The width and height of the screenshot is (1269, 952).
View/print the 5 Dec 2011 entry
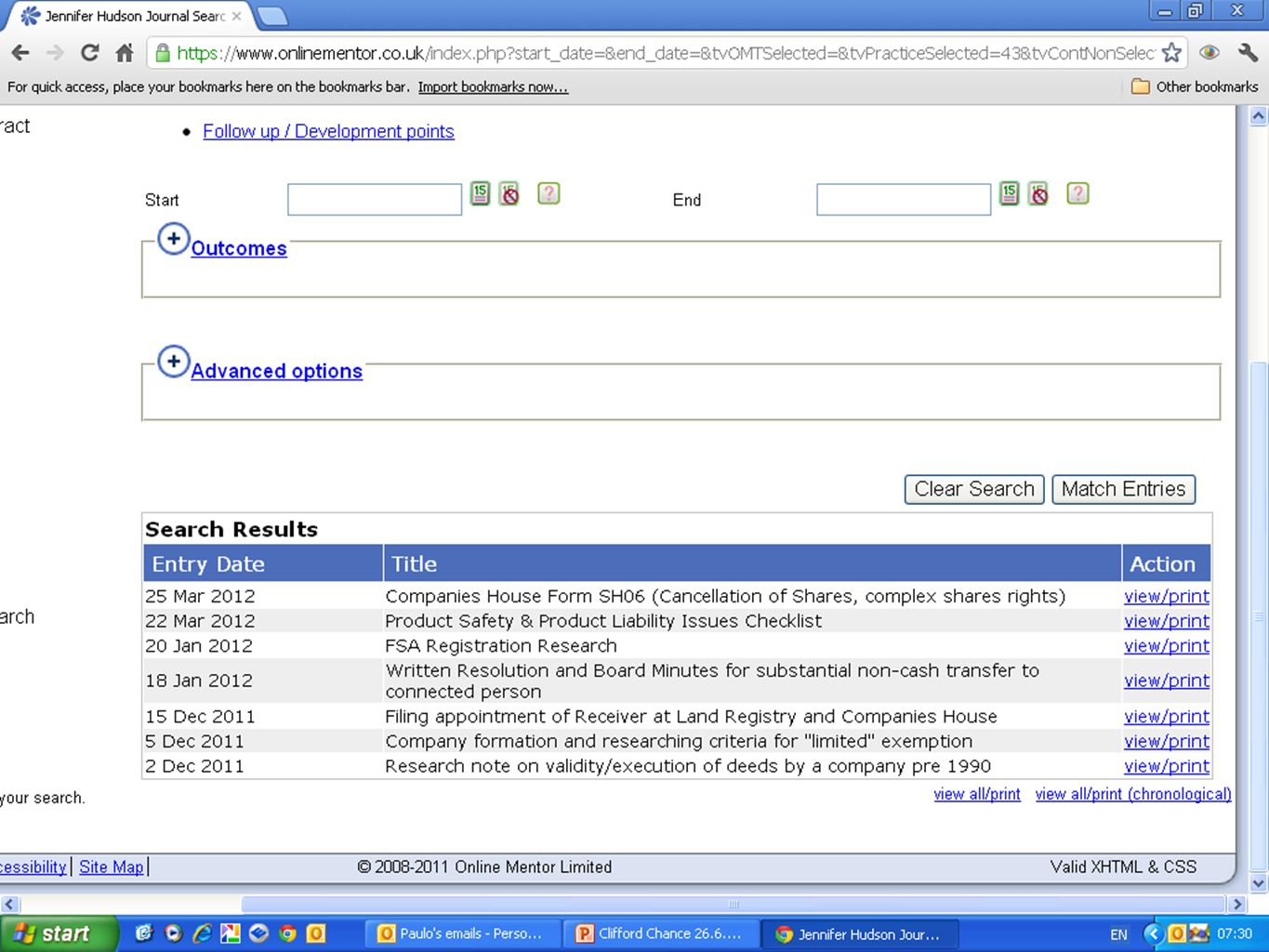pyautogui.click(x=1167, y=742)
